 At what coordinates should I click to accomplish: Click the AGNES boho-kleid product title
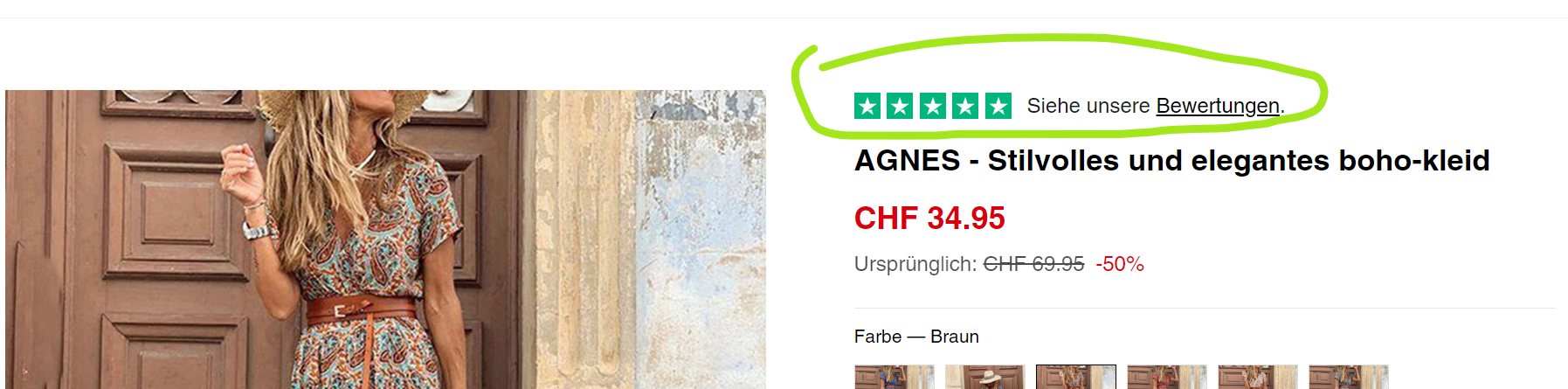click(x=1172, y=161)
